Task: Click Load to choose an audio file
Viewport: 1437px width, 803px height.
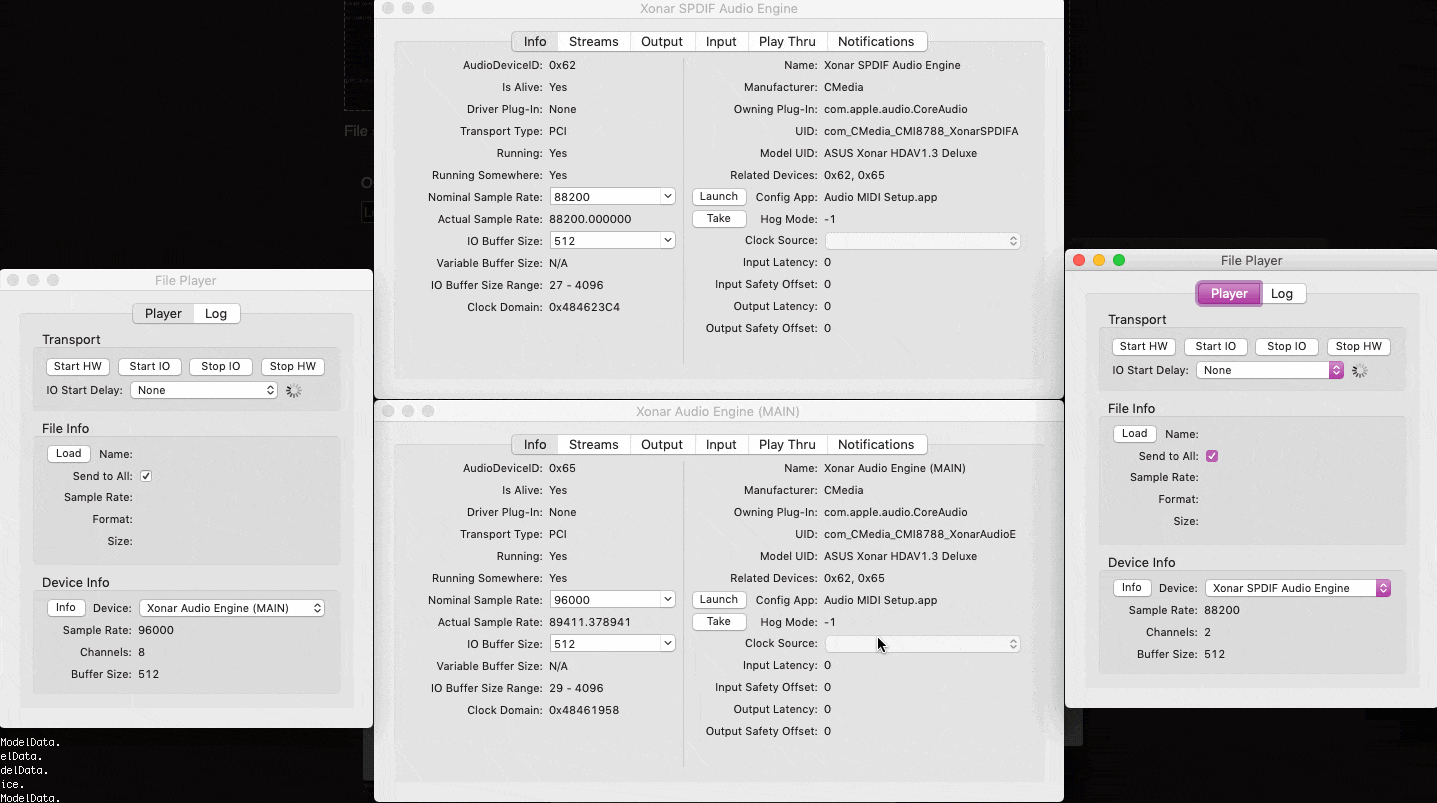Action: 68,453
